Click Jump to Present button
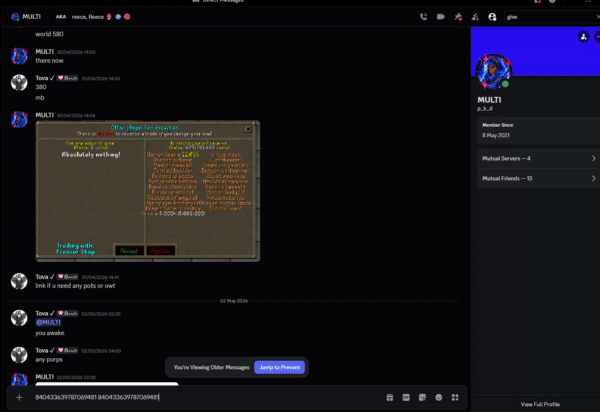 click(280, 367)
